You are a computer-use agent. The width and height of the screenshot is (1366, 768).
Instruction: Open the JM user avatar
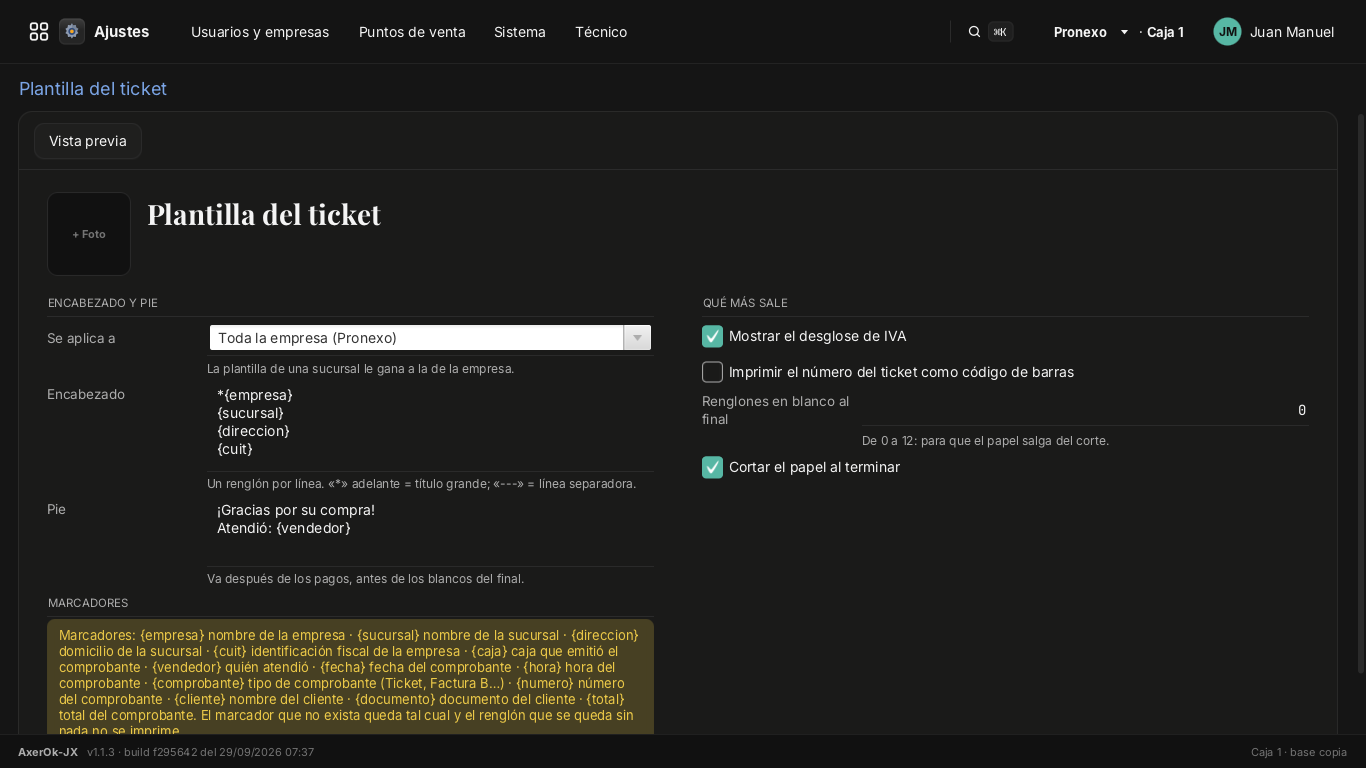click(1227, 32)
